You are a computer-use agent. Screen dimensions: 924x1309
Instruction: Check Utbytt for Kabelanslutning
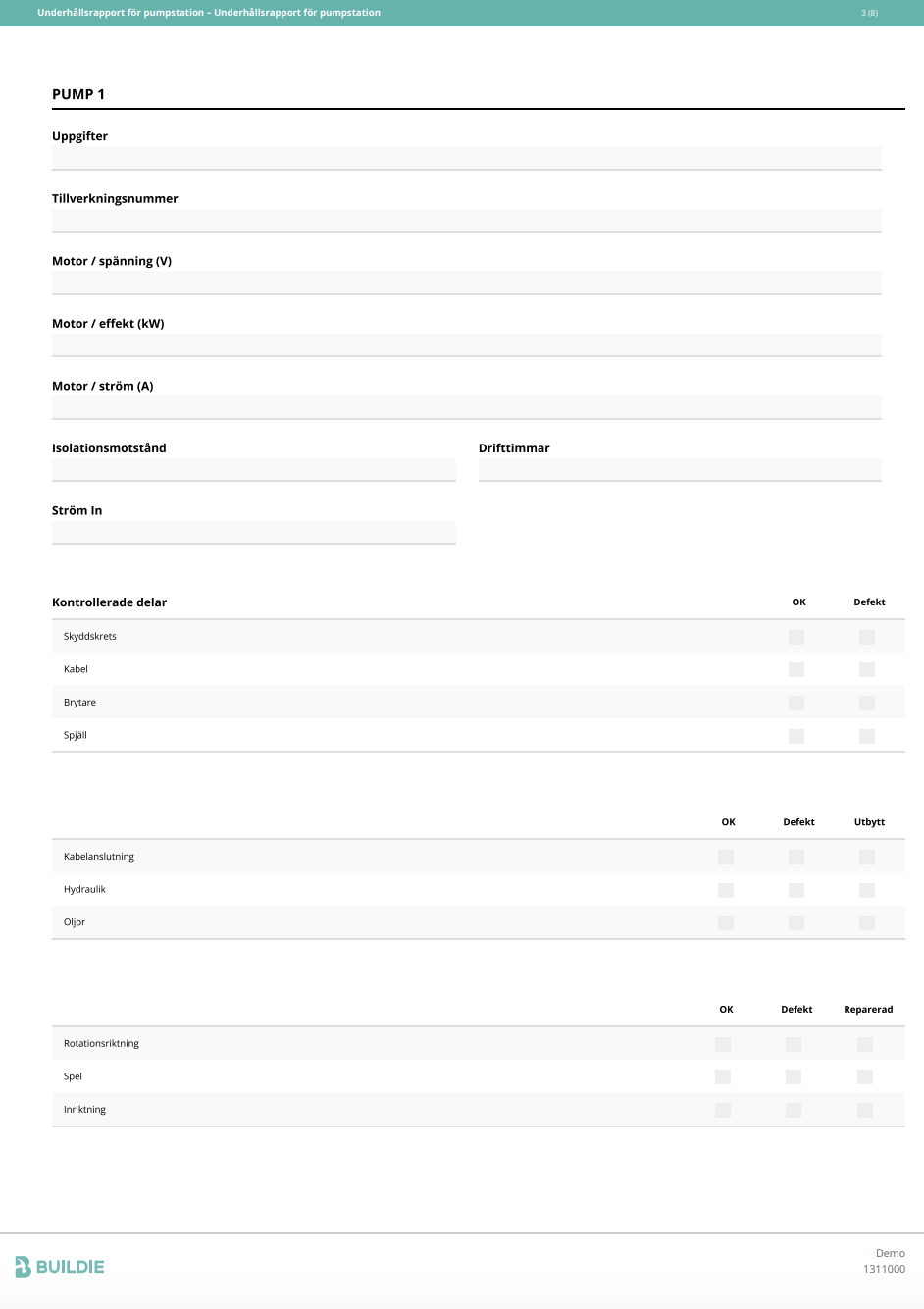pyautogui.click(x=867, y=857)
